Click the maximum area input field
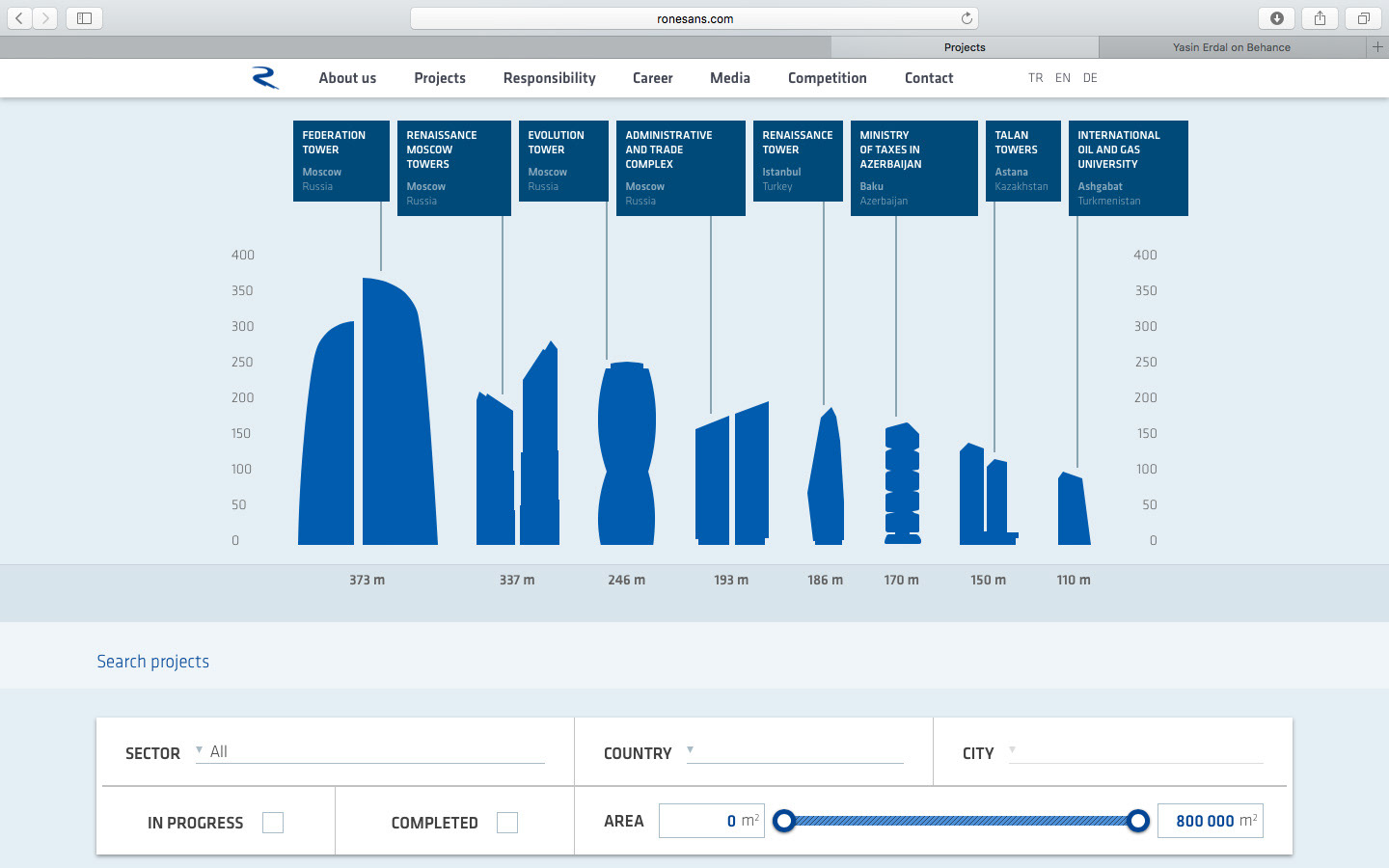Screen dimensions: 1389x868 (x=1211, y=821)
